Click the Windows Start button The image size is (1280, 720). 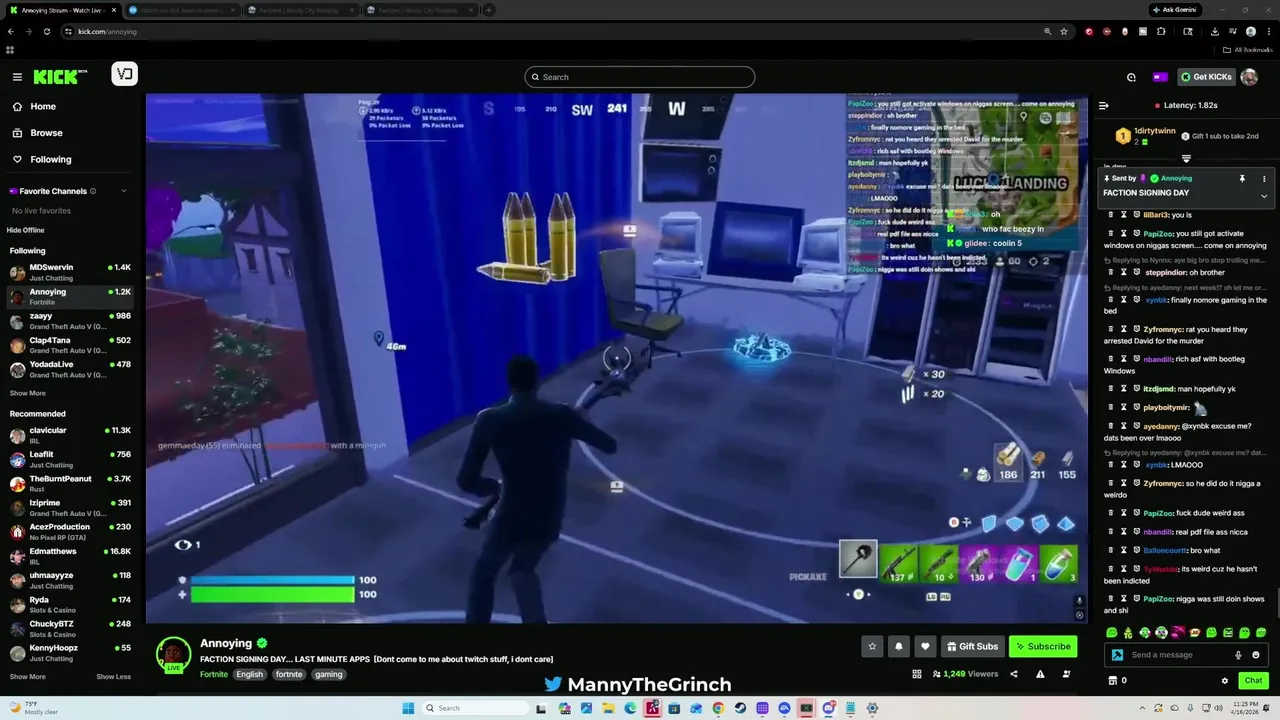pyautogui.click(x=408, y=708)
